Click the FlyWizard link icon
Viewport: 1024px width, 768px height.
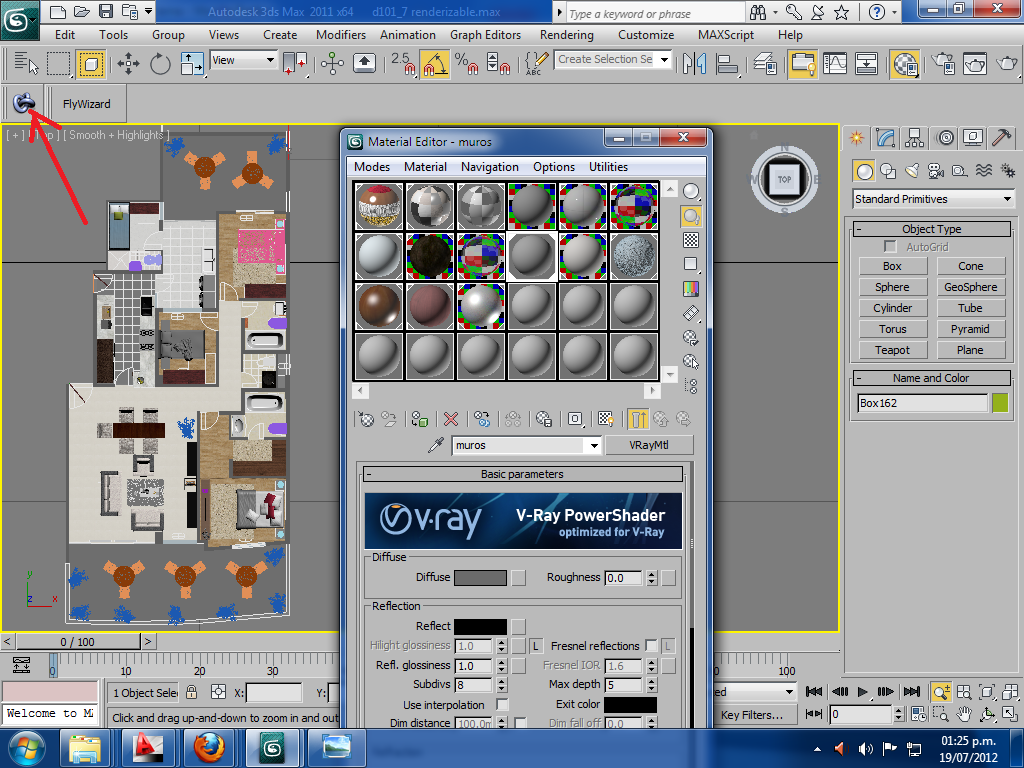24,103
